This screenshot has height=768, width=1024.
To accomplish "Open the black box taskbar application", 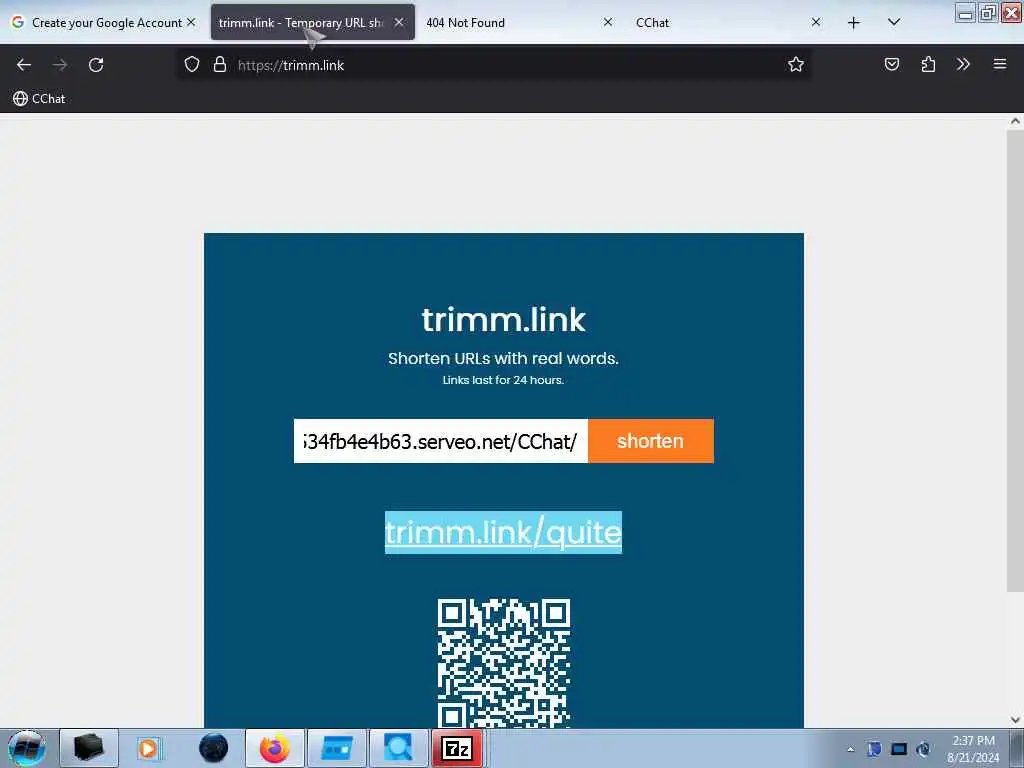I will click(x=89, y=748).
